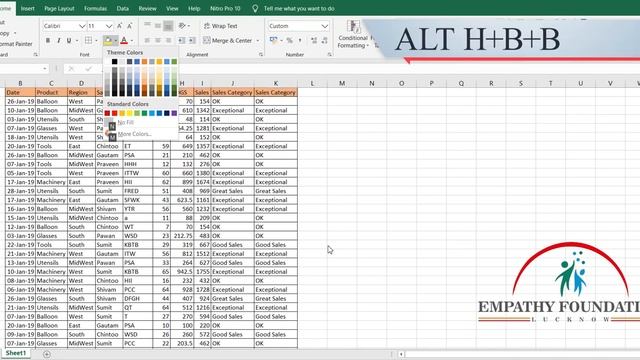The image size is (640, 360).
Task: Click the Accounting Number Format icon
Action: tap(273, 40)
